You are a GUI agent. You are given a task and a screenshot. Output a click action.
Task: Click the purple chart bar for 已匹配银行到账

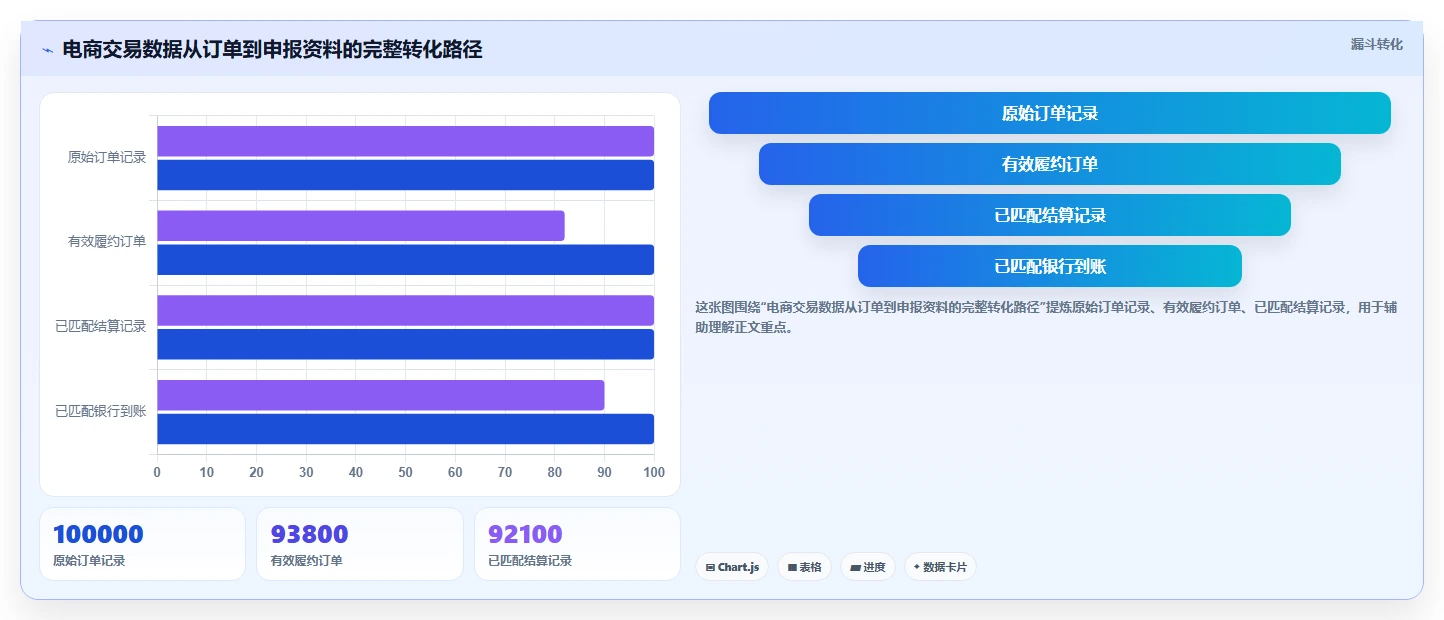coord(381,395)
